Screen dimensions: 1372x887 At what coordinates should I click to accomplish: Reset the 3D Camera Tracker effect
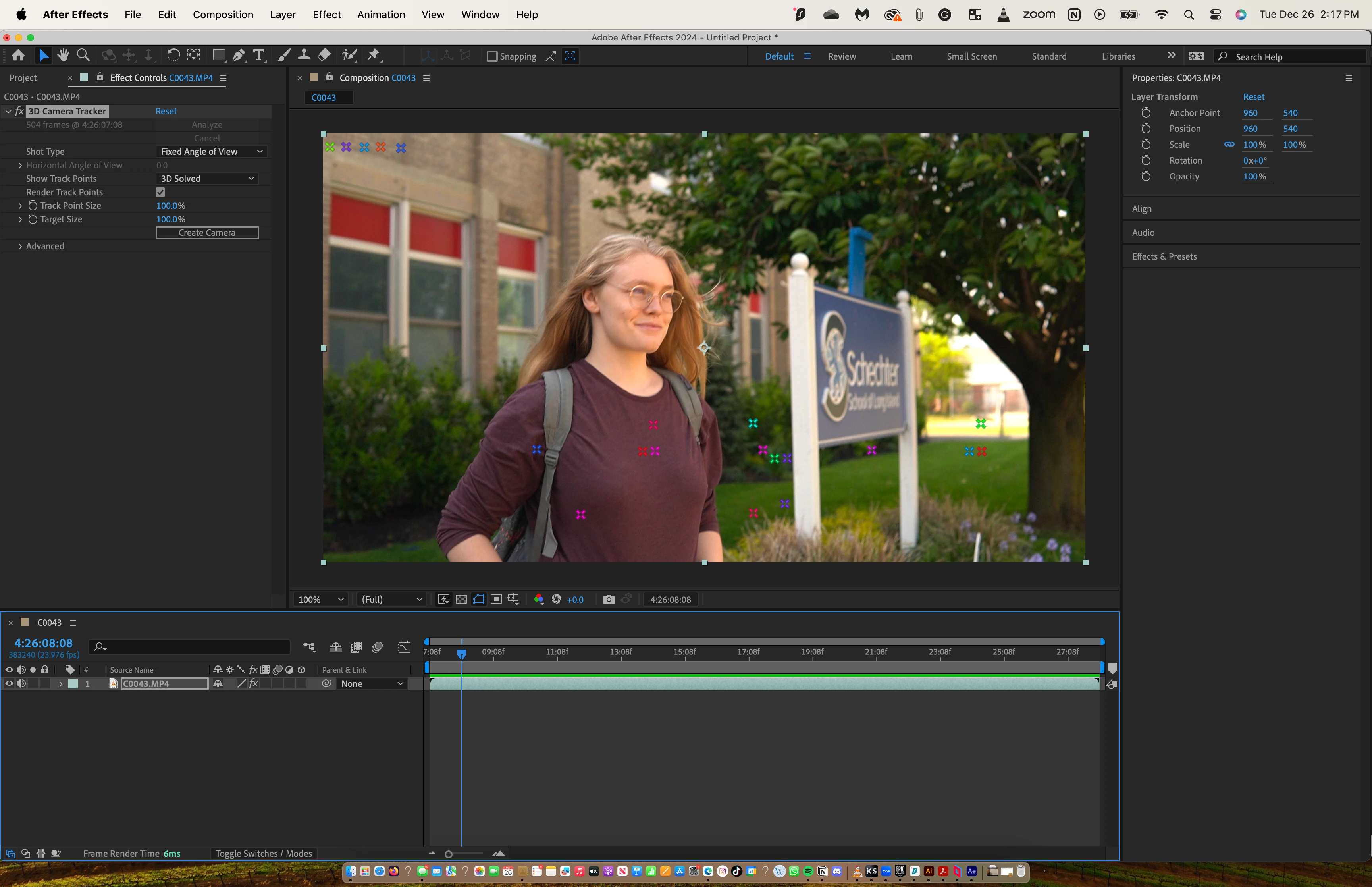click(x=166, y=111)
